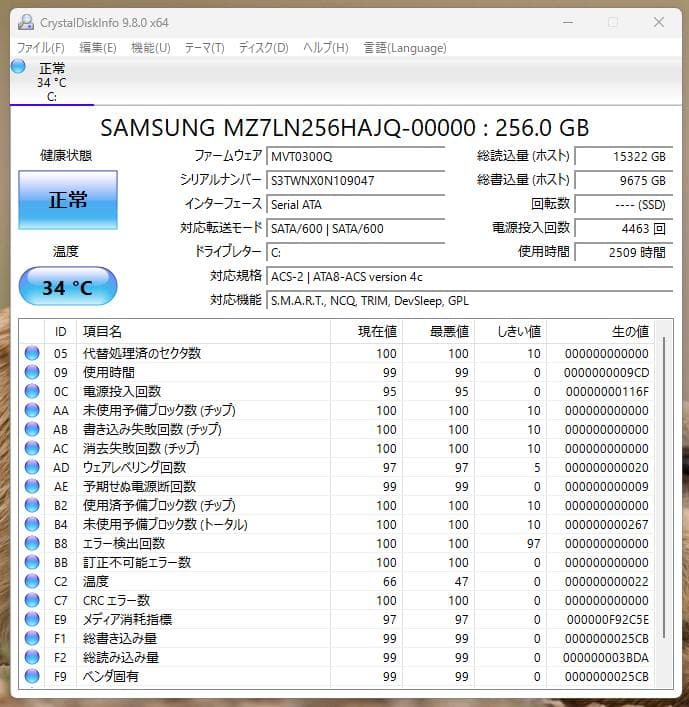This screenshot has height=707, width=689.
Task: Click the serial number field S3TWNX0N109047
Action: pyautogui.click(x=355, y=181)
